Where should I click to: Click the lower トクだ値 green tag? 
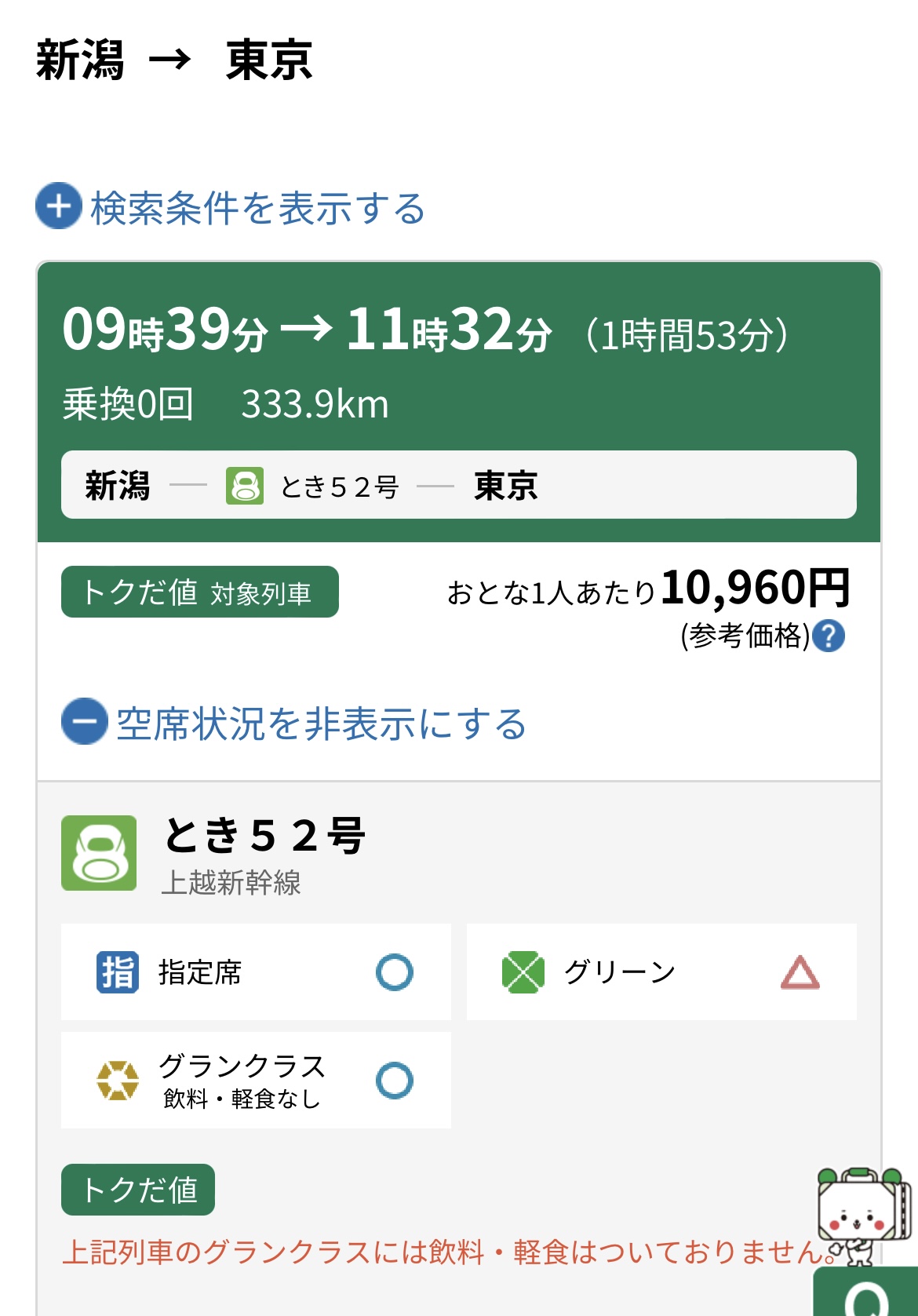[138, 1190]
